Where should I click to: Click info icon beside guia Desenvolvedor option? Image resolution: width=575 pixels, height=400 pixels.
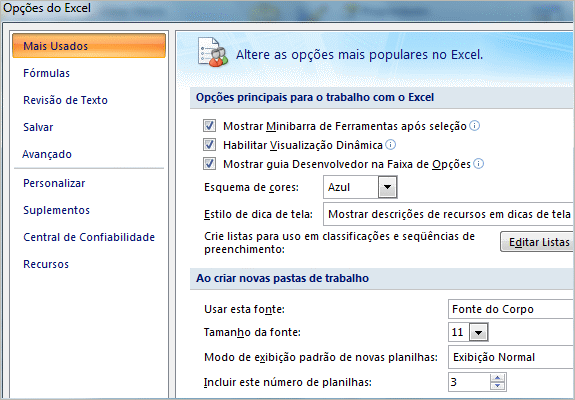coord(479,164)
